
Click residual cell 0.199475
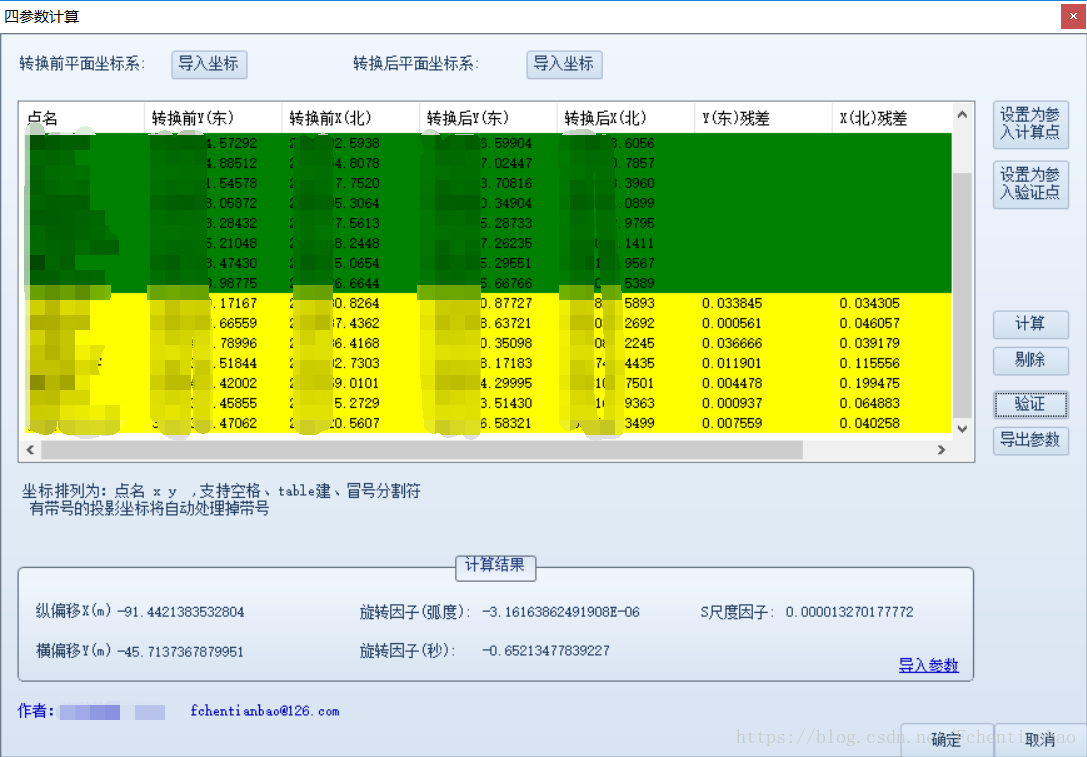tap(869, 383)
